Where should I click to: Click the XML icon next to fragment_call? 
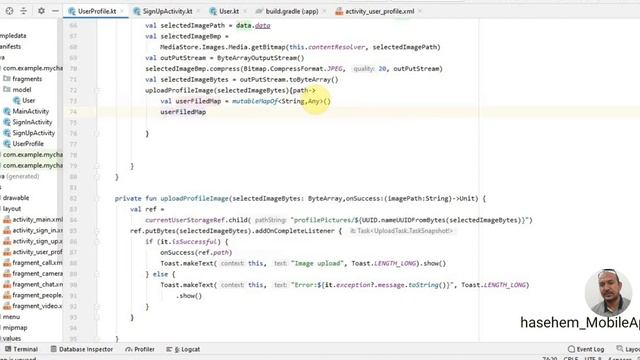pos(7,263)
